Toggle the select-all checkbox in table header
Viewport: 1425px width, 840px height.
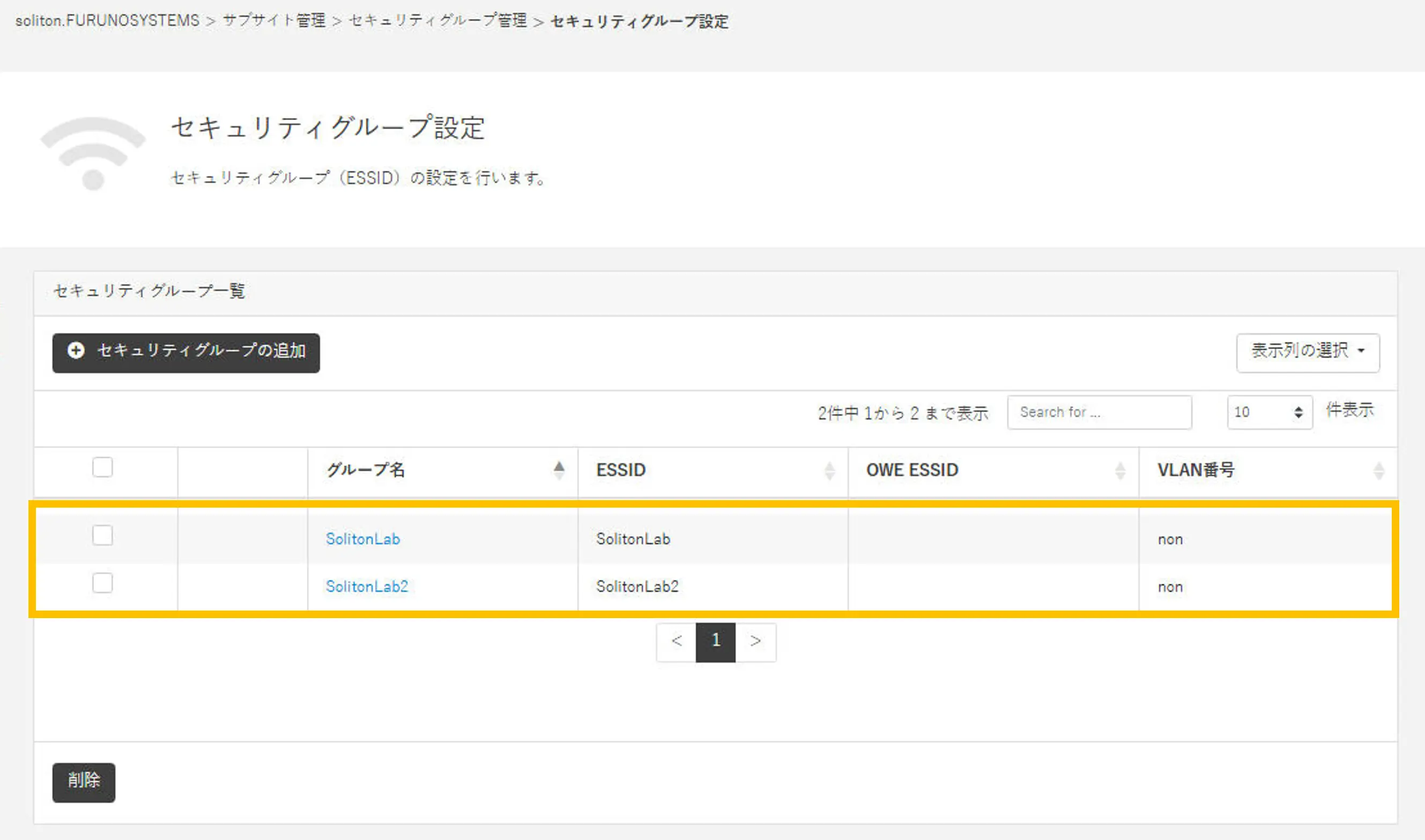point(102,467)
